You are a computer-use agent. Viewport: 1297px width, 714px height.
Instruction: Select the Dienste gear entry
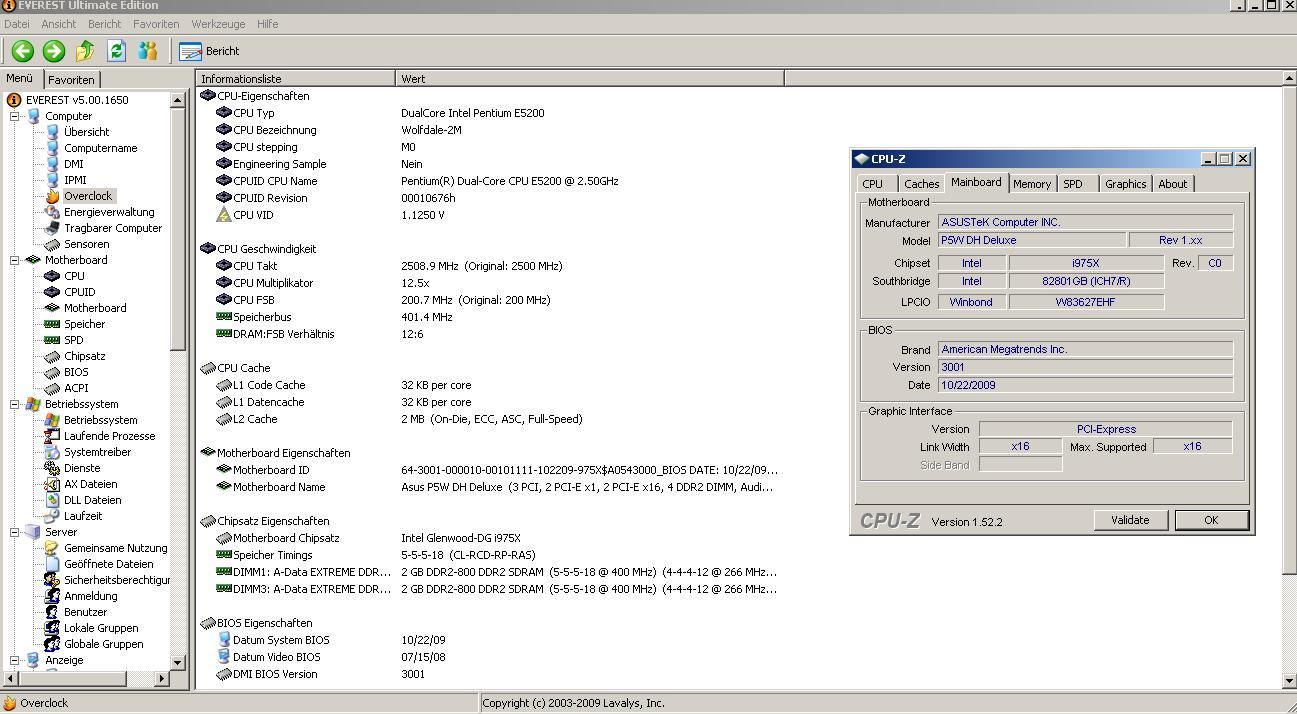pos(81,468)
